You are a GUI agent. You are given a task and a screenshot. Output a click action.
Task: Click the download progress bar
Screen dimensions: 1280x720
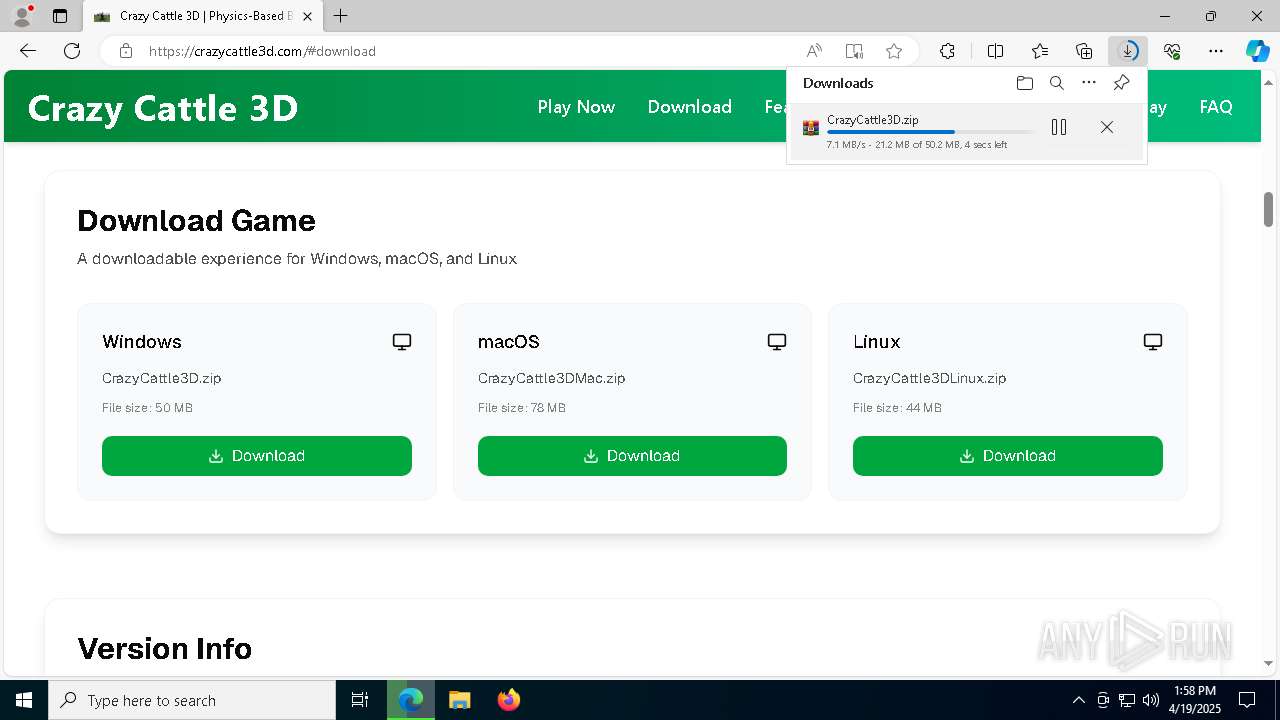[930, 132]
